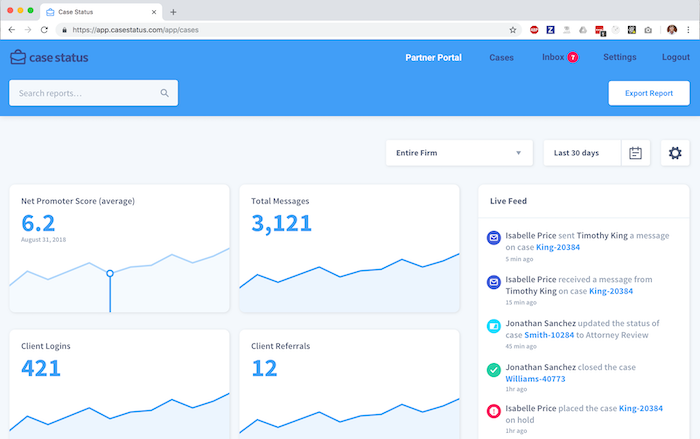This screenshot has height=439, width=700.
Task: Click the data point marker on NPS chart
Action: click(x=110, y=273)
